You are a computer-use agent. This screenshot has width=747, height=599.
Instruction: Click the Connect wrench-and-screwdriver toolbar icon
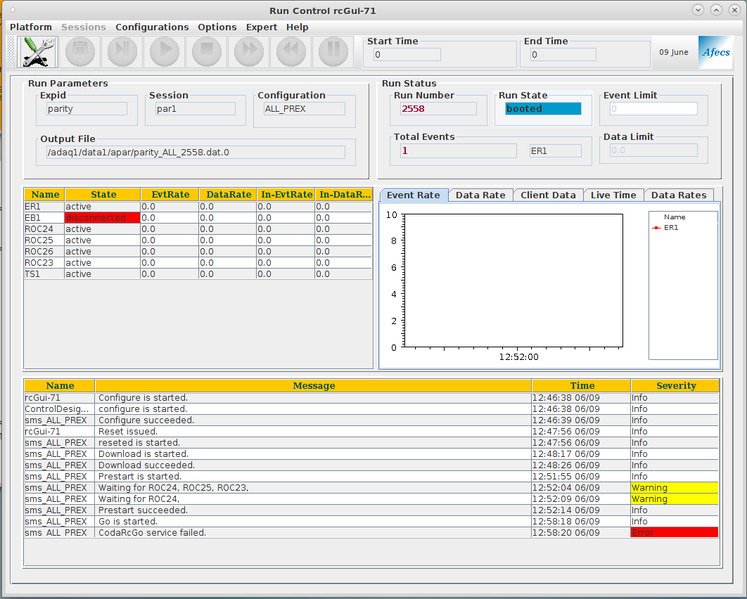[x=38, y=51]
